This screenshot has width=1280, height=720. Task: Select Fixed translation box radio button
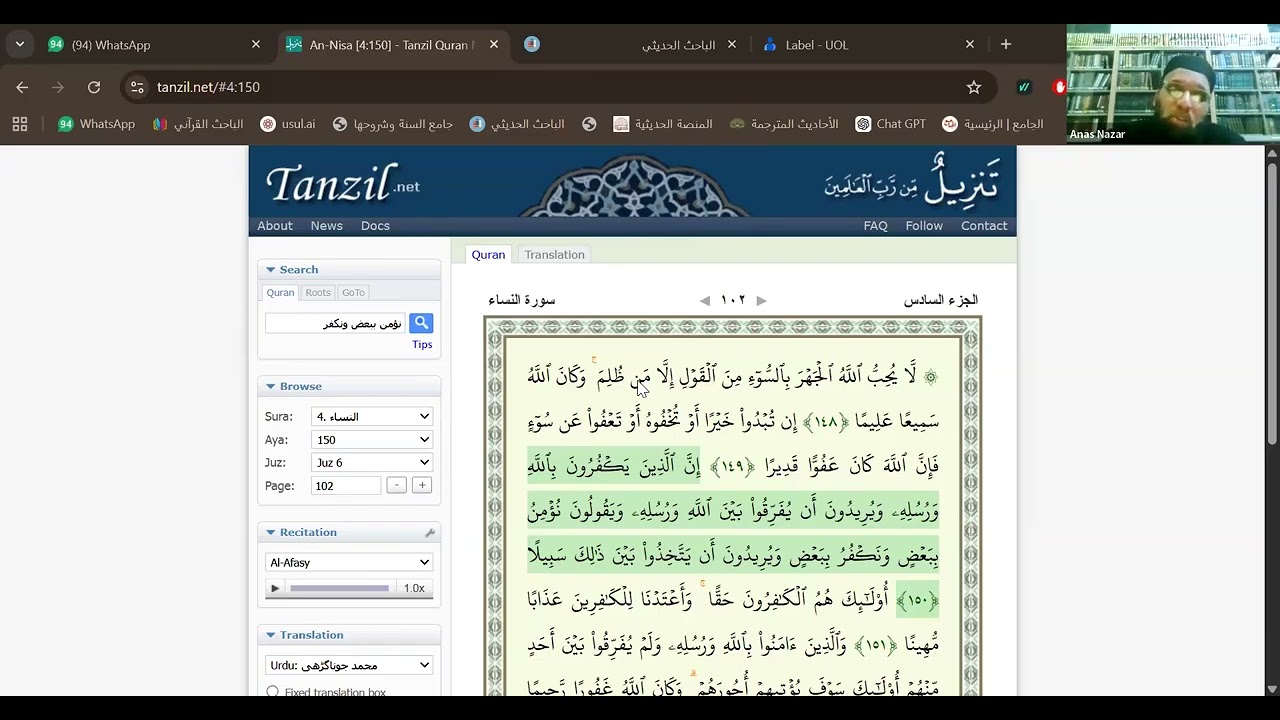pos(272,692)
